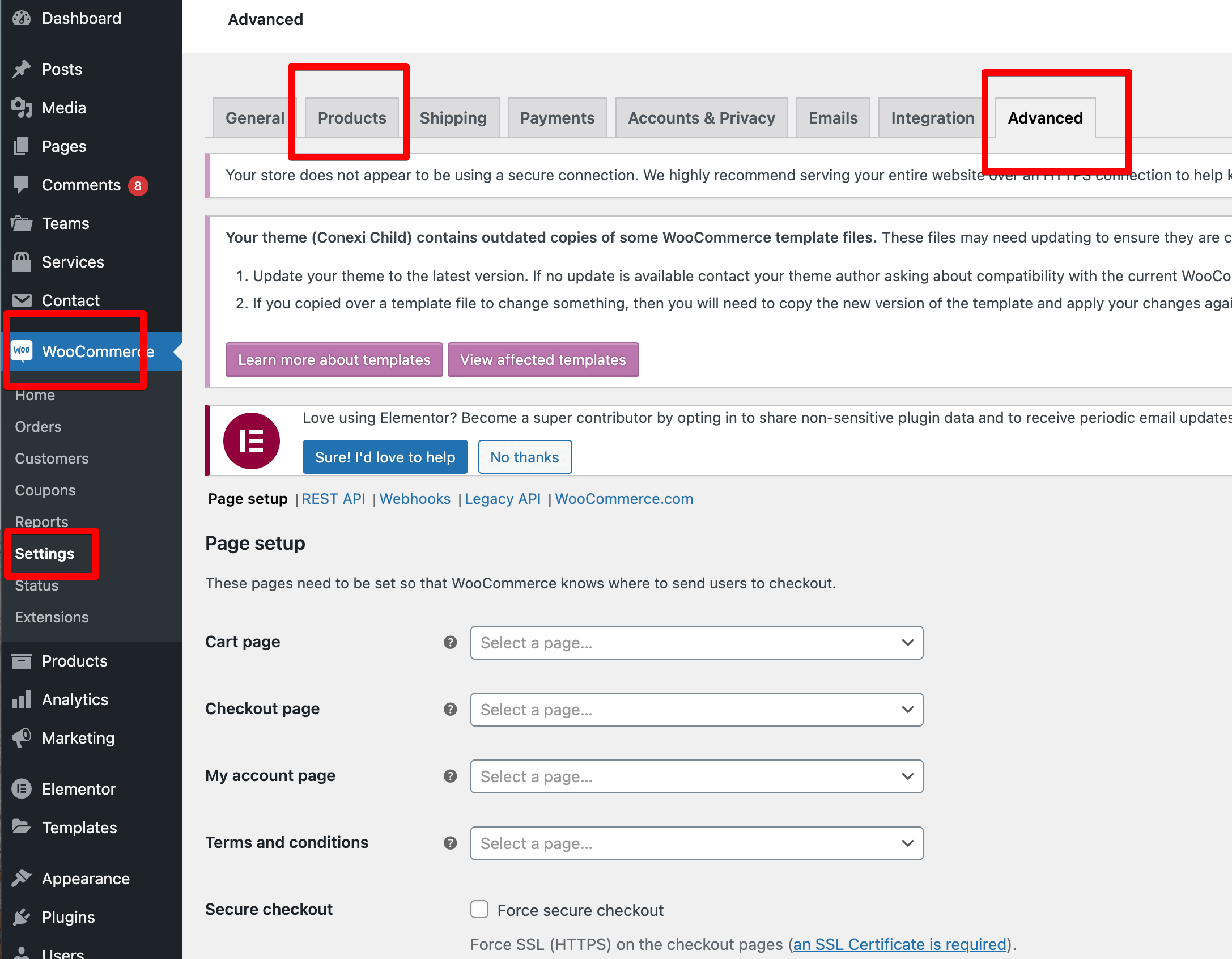
Task: Click Cart page help question mark
Action: [x=451, y=642]
